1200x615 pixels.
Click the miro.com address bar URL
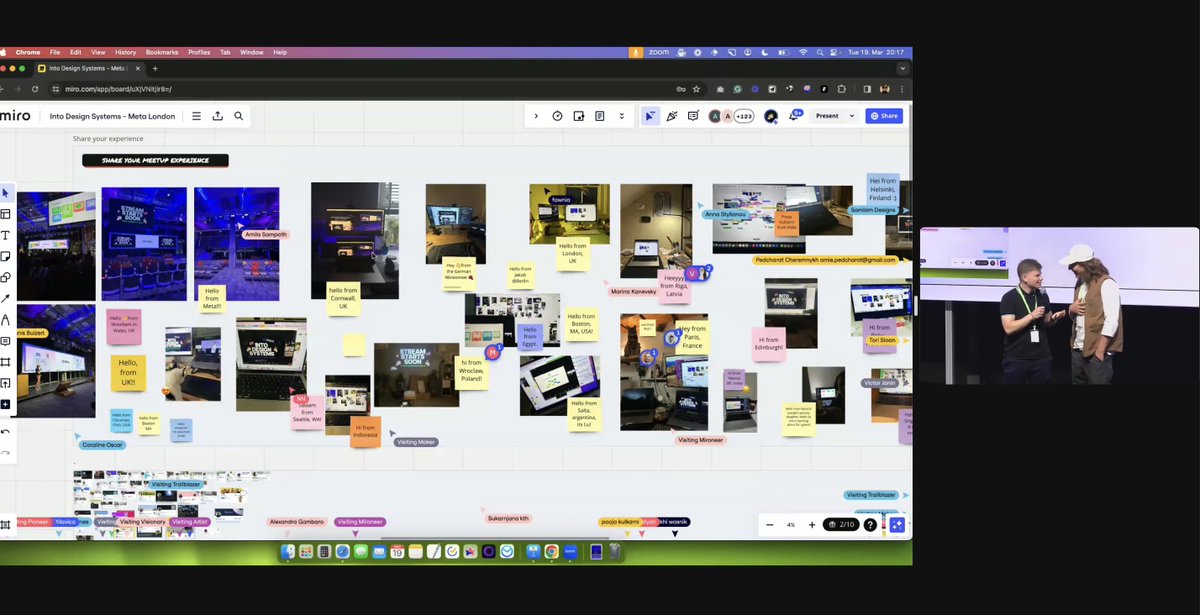[x=118, y=89]
